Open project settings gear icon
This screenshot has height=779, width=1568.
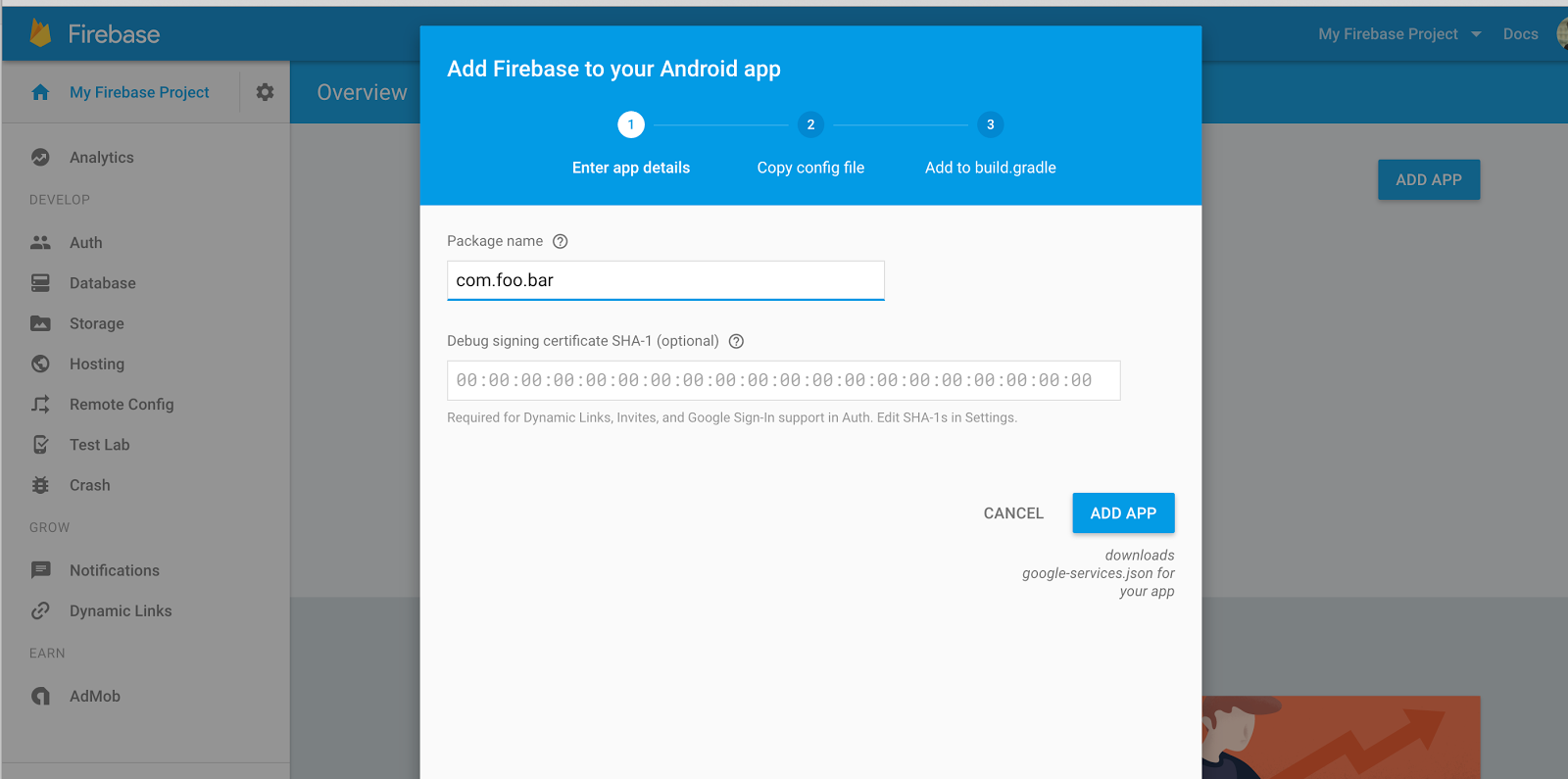click(265, 92)
